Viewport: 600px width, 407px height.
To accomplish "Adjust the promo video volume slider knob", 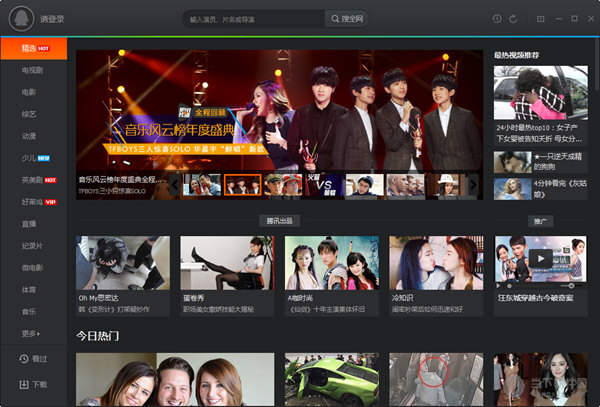I will tap(571, 286).
